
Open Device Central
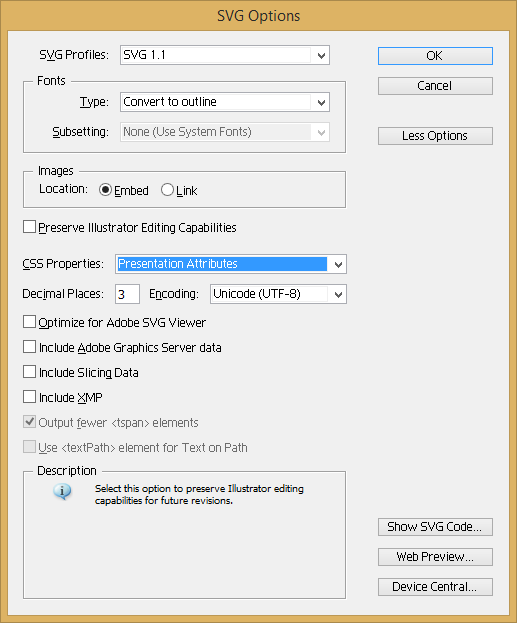tap(435, 587)
